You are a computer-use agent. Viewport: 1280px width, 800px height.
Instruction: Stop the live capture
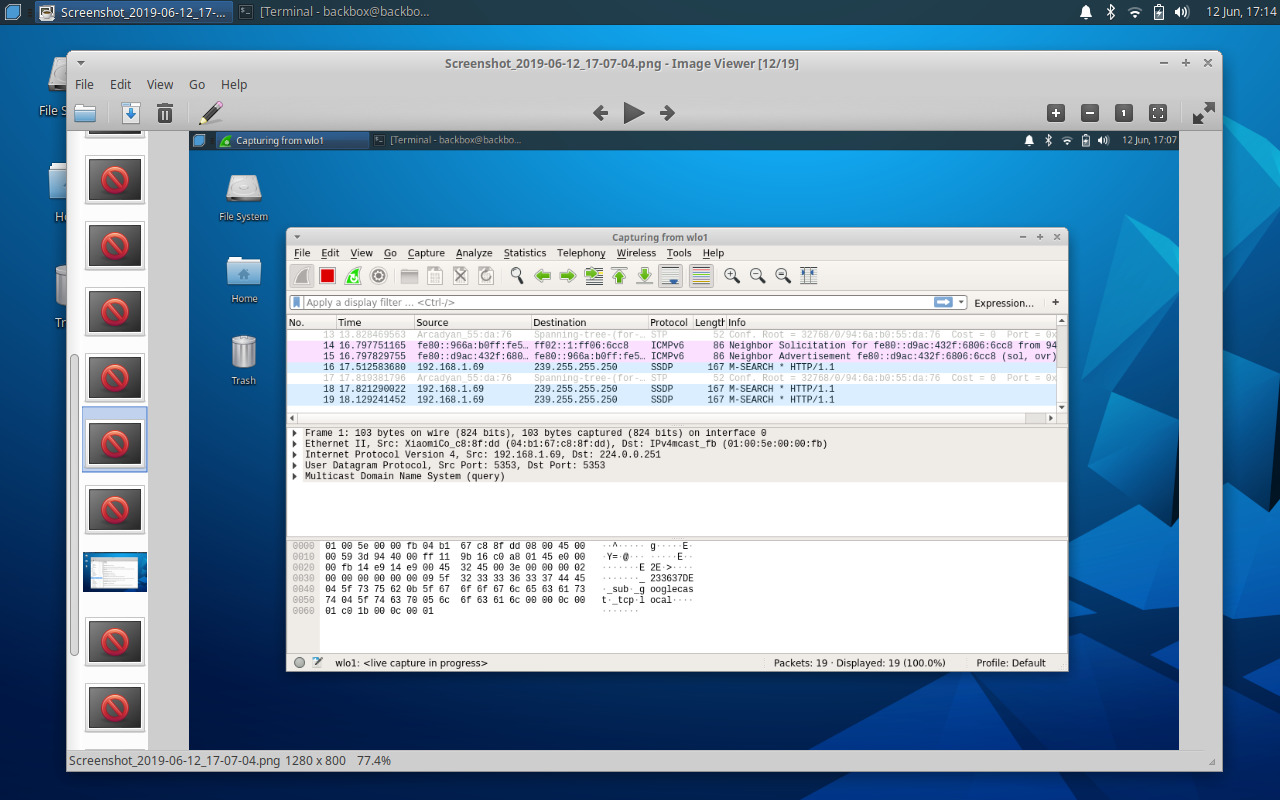(x=327, y=275)
